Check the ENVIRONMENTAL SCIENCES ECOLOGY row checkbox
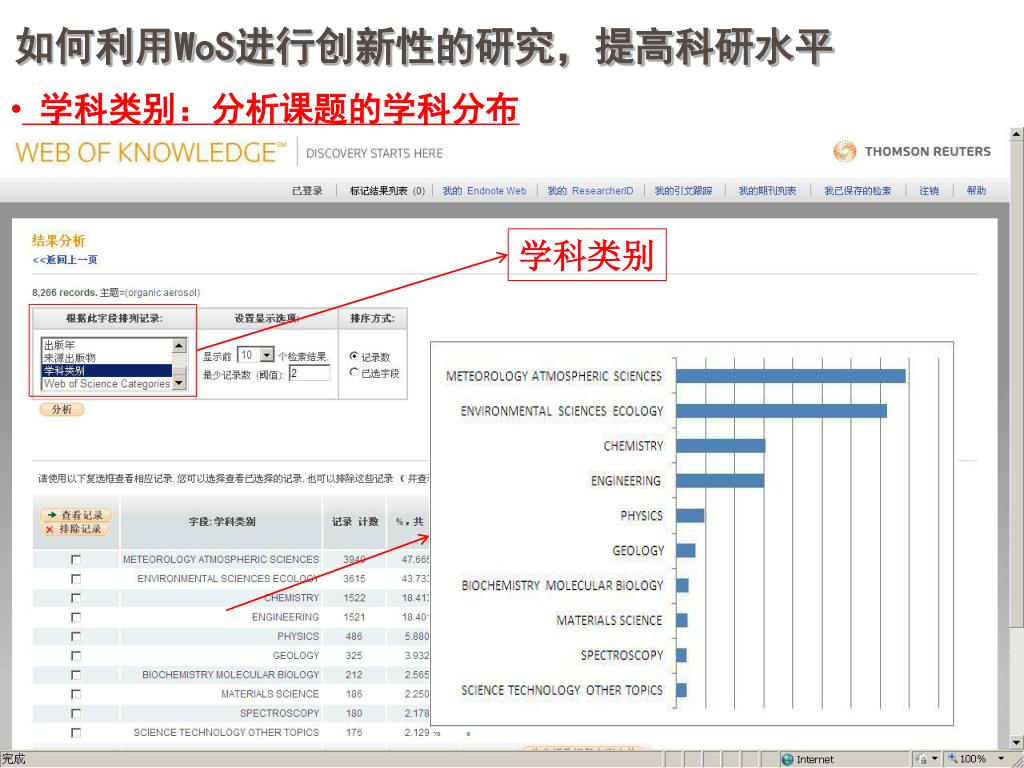 (76, 579)
